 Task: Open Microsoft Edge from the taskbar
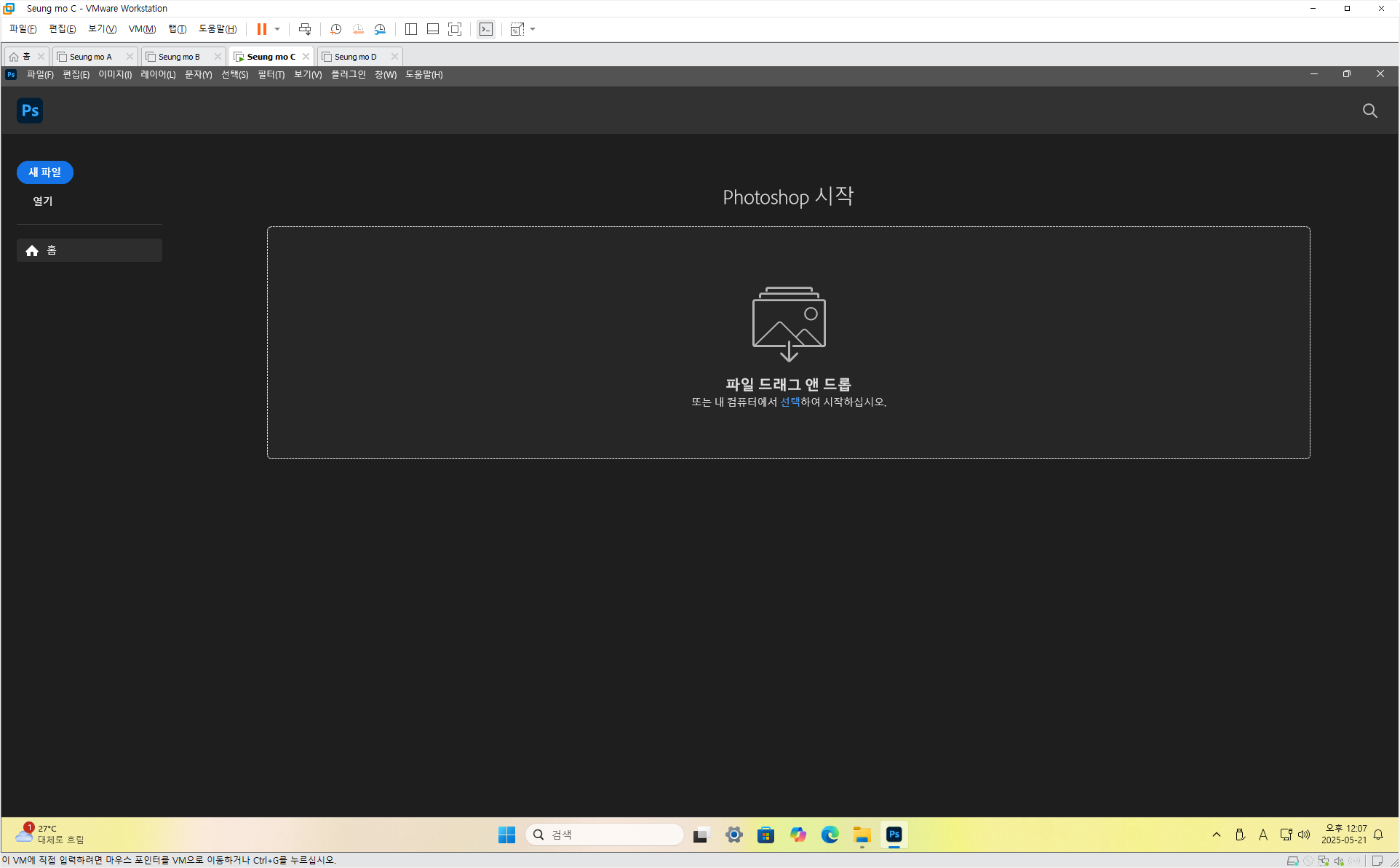[830, 835]
